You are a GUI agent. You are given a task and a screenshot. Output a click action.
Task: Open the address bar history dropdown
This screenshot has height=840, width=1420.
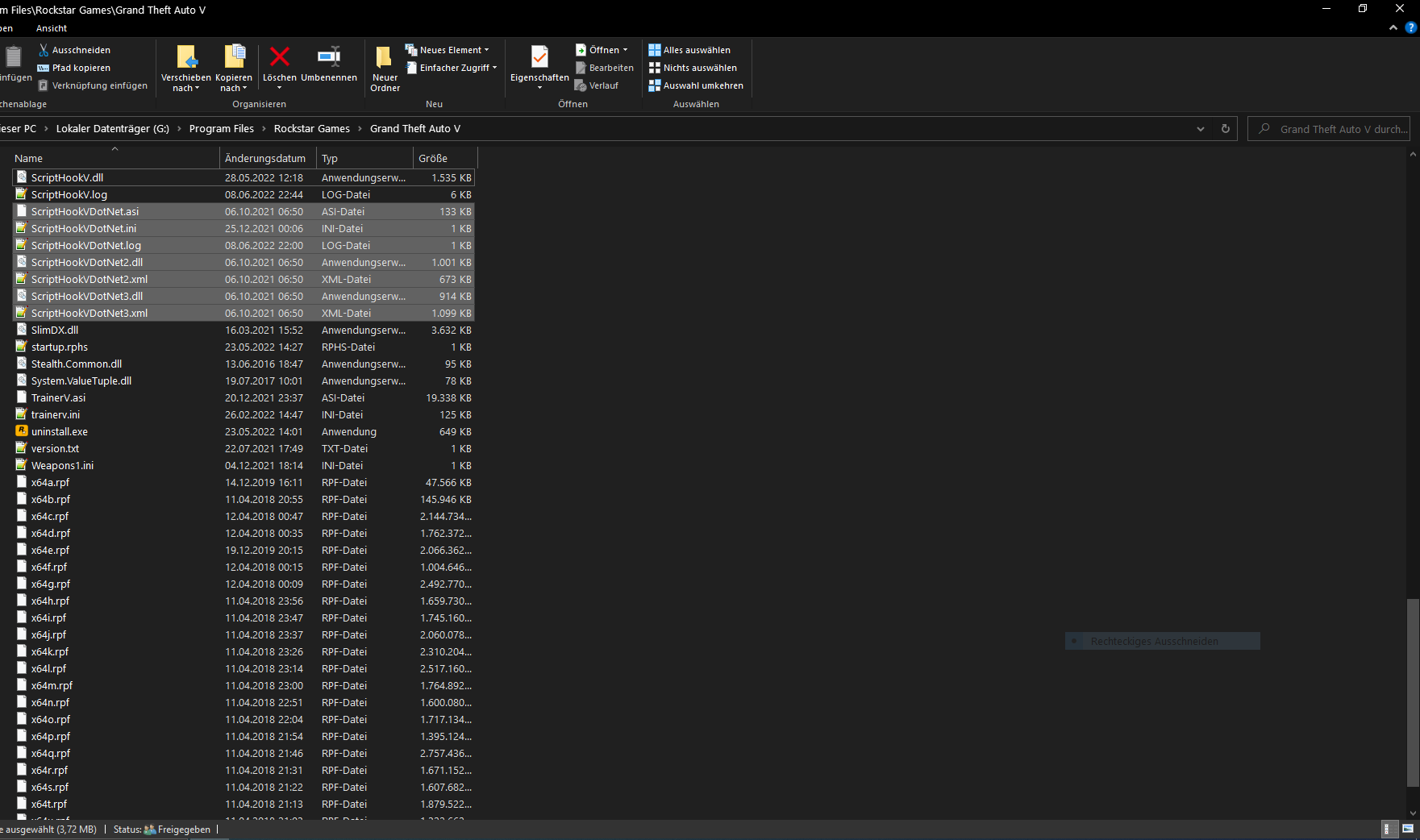pyautogui.click(x=1200, y=129)
